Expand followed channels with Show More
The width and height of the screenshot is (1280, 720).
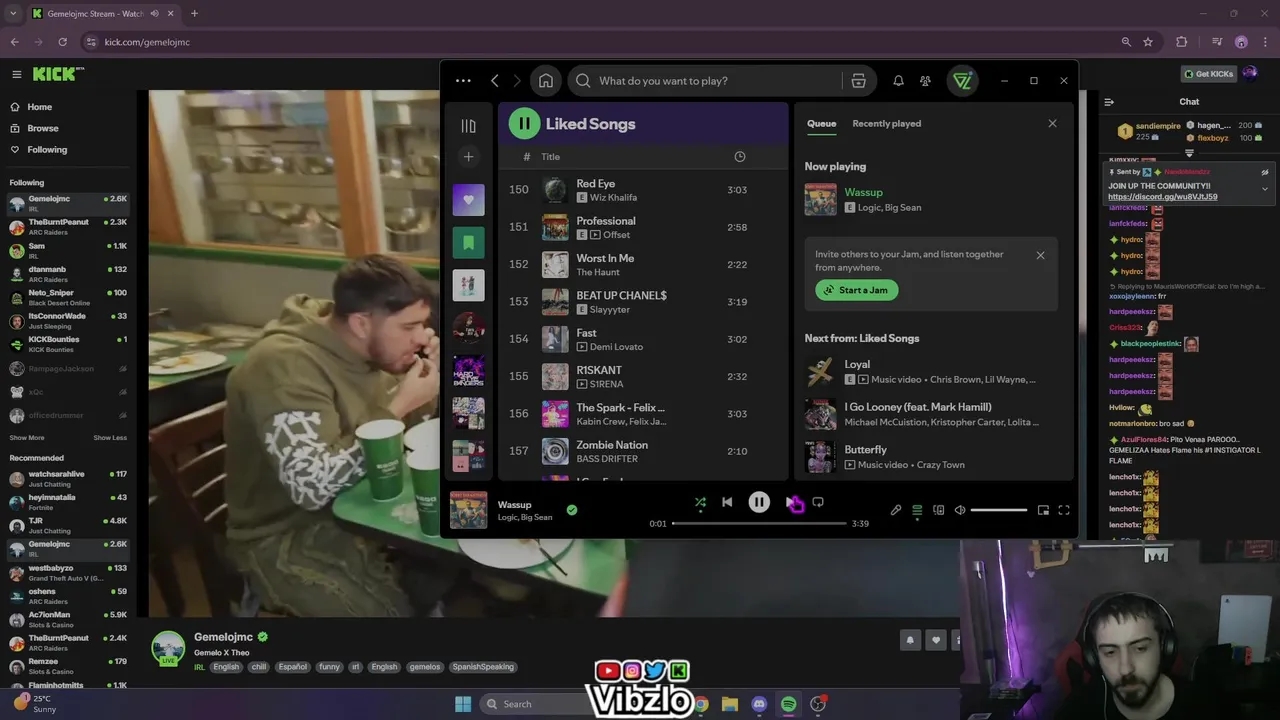[x=27, y=437]
